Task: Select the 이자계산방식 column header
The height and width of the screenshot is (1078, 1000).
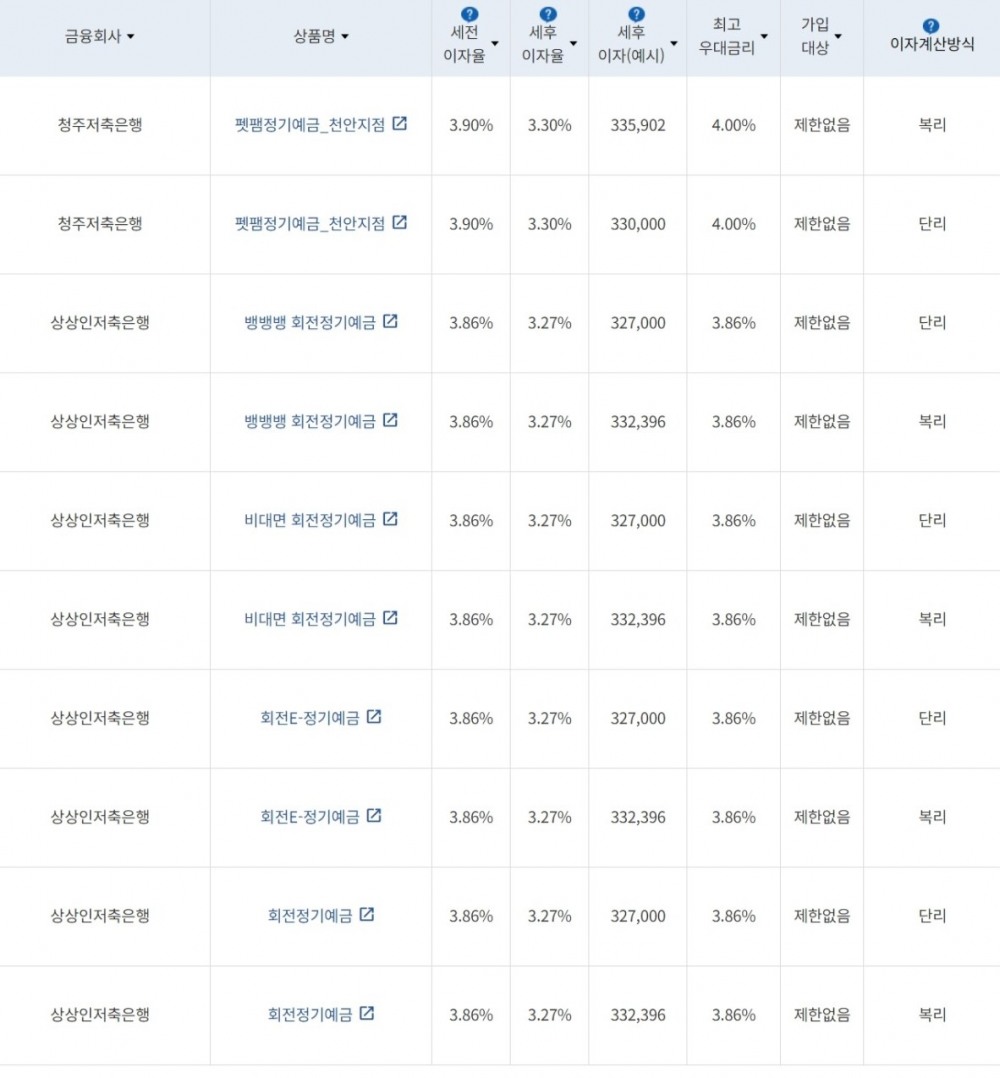Action: (934, 42)
